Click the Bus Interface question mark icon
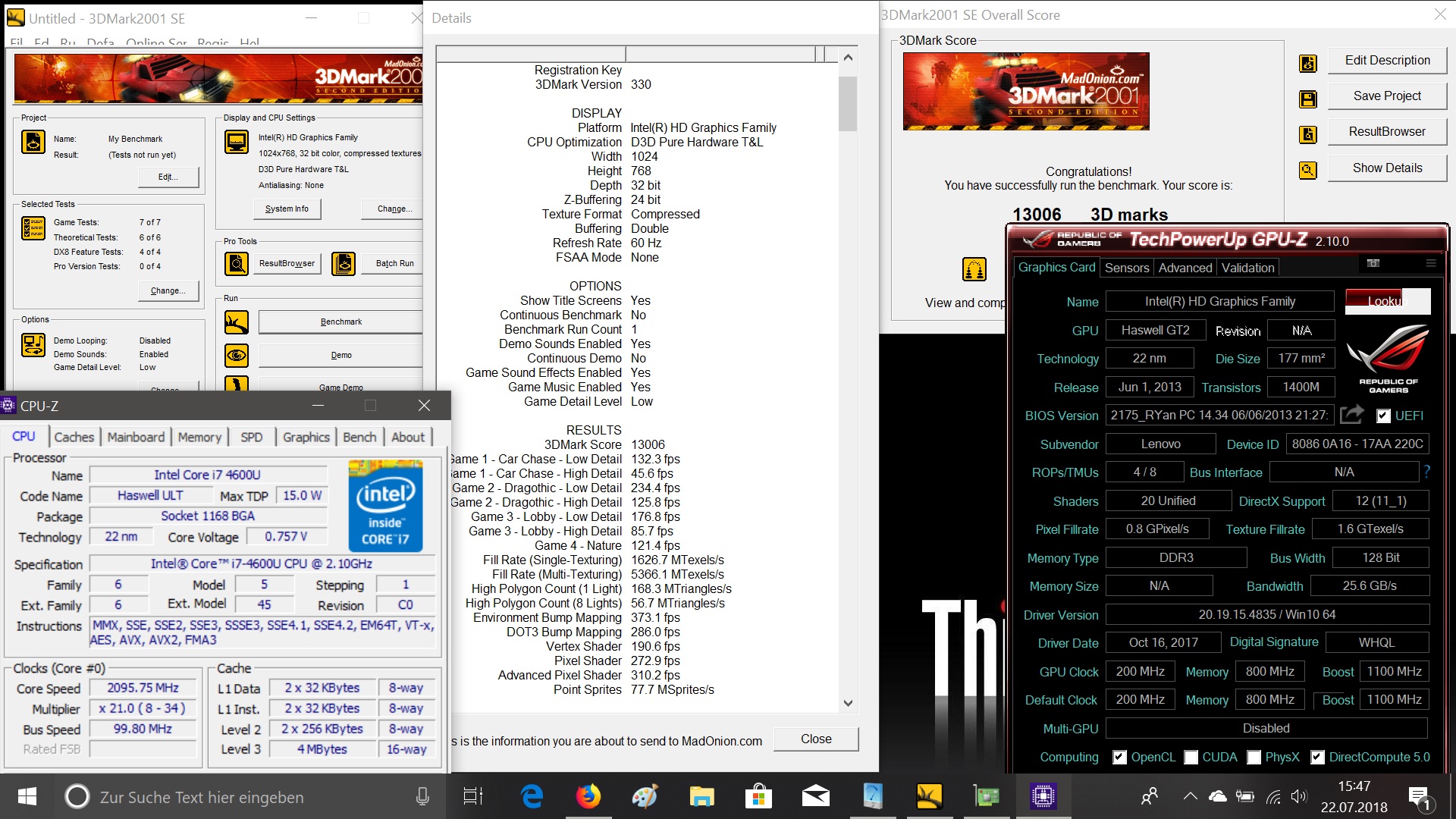This screenshot has width=1456, height=819. tap(1426, 472)
